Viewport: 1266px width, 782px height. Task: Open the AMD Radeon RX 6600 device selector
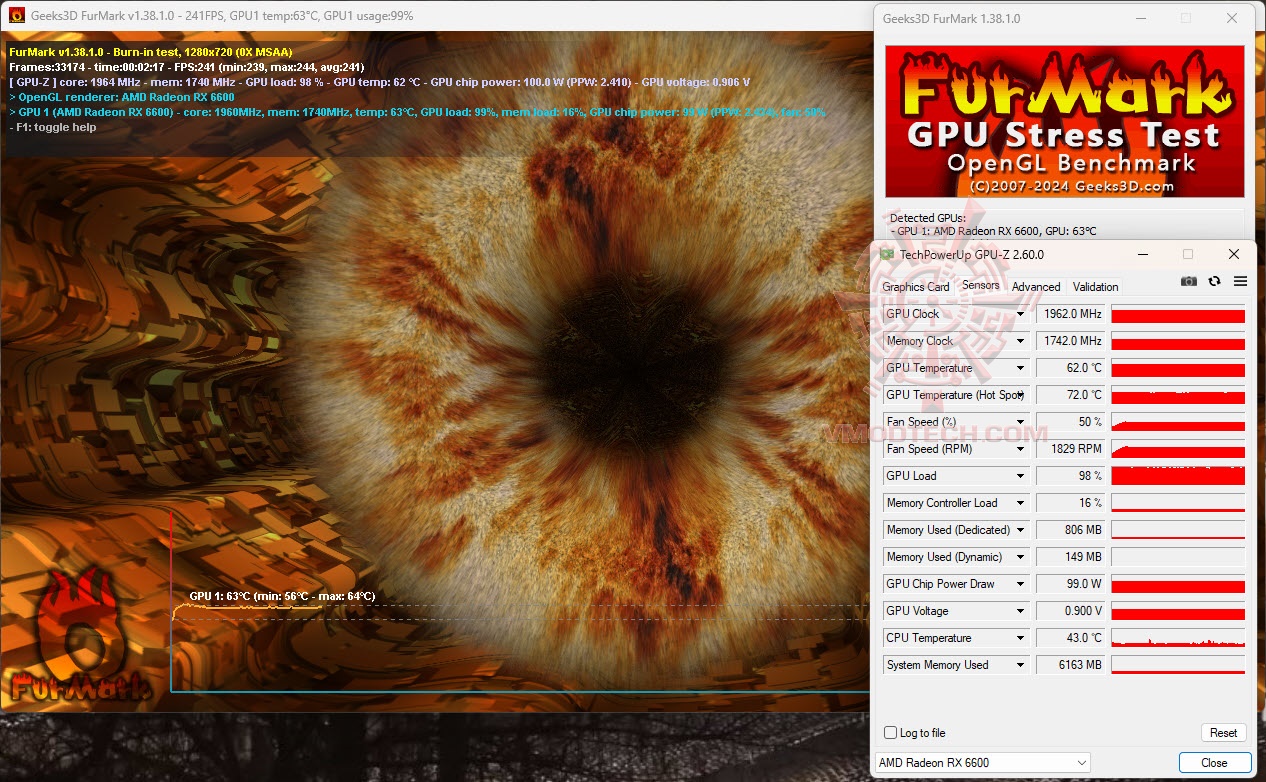(x=982, y=763)
